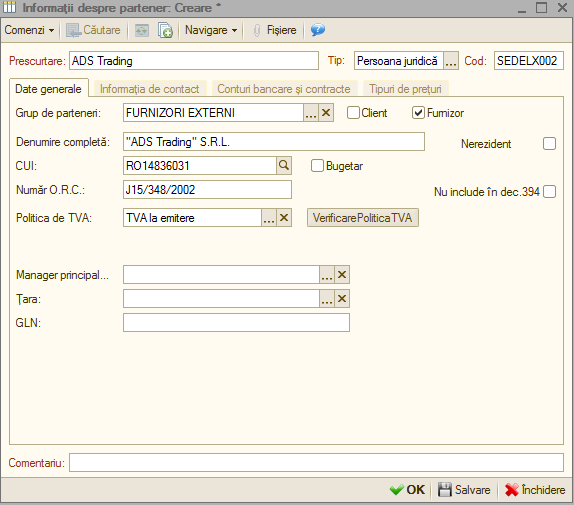Click the Căutare search toolbar button
The image size is (574, 505).
tap(93, 30)
